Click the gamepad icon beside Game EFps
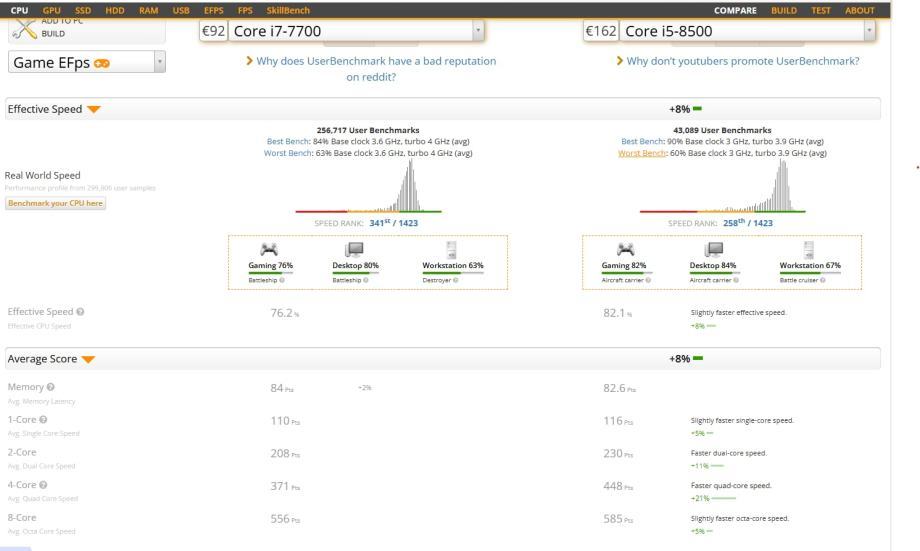 coord(102,63)
